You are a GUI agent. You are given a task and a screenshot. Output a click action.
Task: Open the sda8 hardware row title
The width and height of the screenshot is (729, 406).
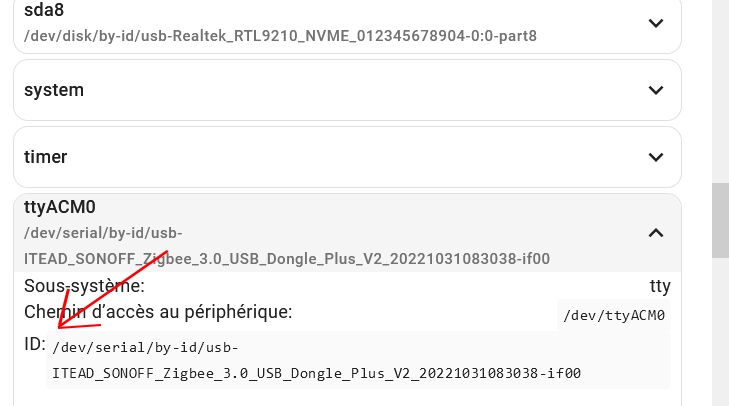tap(47, 12)
